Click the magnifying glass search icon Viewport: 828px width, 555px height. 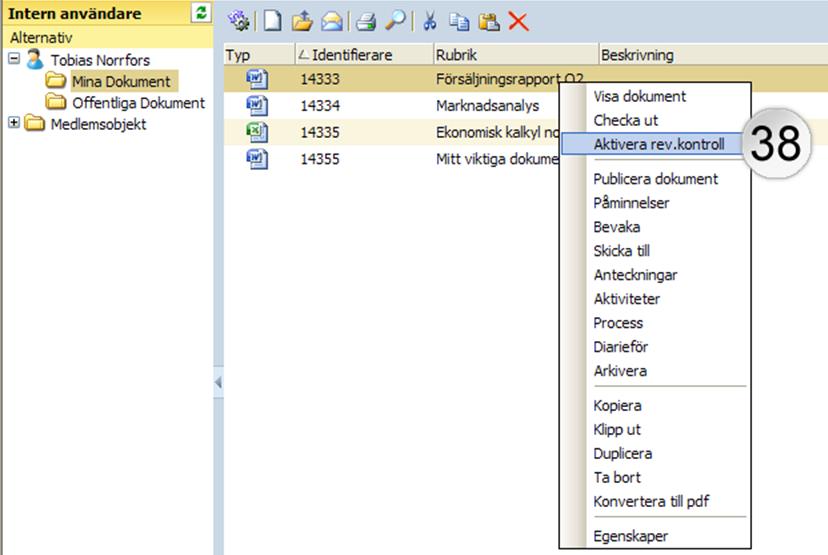(395, 21)
